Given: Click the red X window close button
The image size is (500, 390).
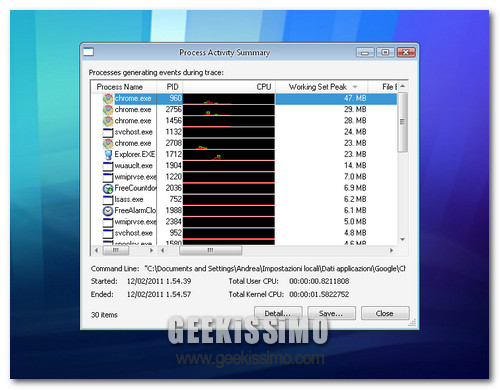Looking at the screenshot, I should 406,52.
